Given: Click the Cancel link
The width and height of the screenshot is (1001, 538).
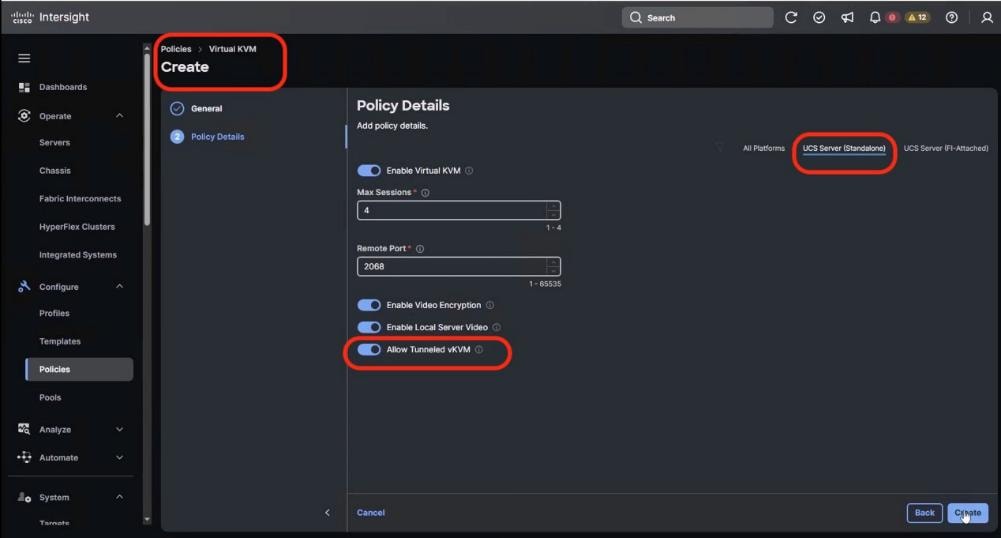Looking at the screenshot, I should click(371, 512).
